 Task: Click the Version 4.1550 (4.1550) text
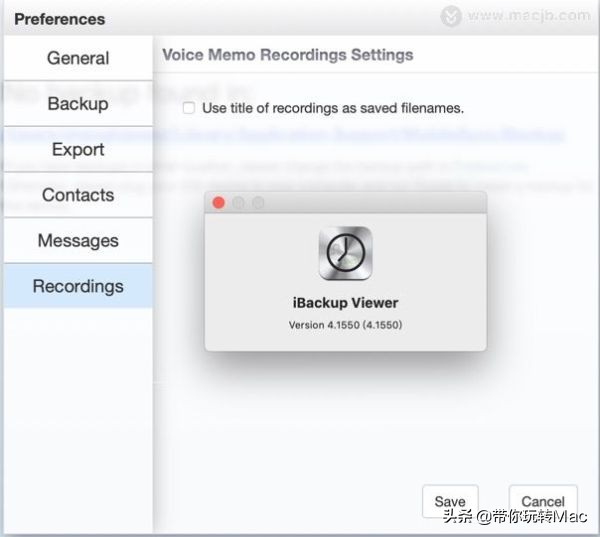[x=346, y=325]
